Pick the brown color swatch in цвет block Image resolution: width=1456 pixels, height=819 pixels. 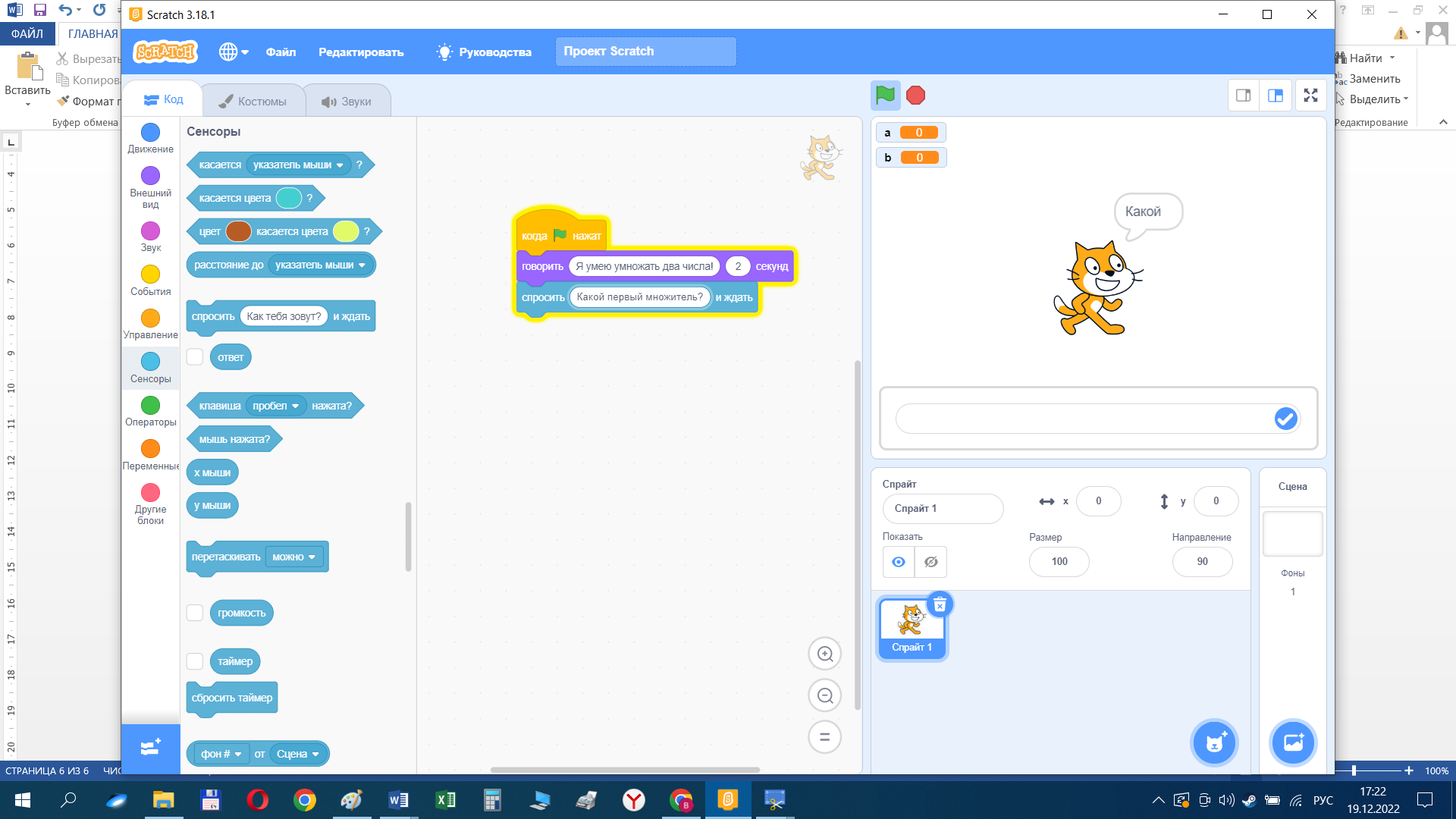coord(239,231)
